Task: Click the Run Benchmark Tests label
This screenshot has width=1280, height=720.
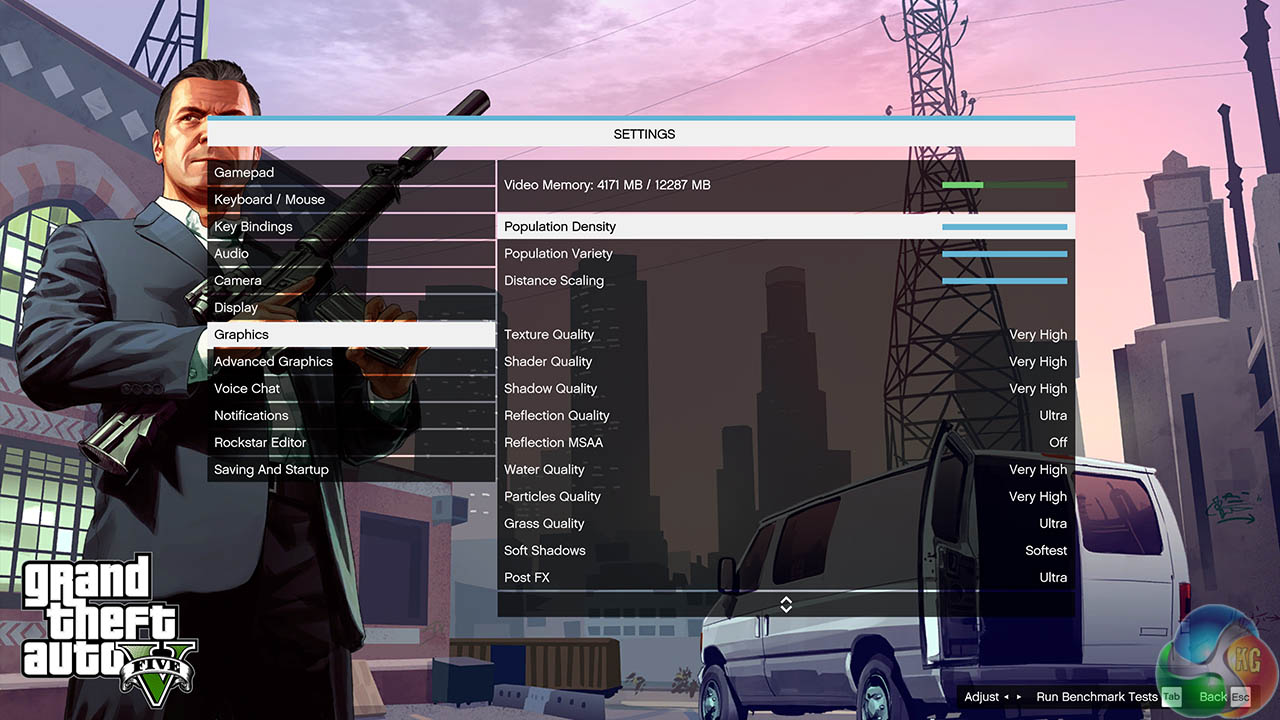Action: pos(1097,697)
